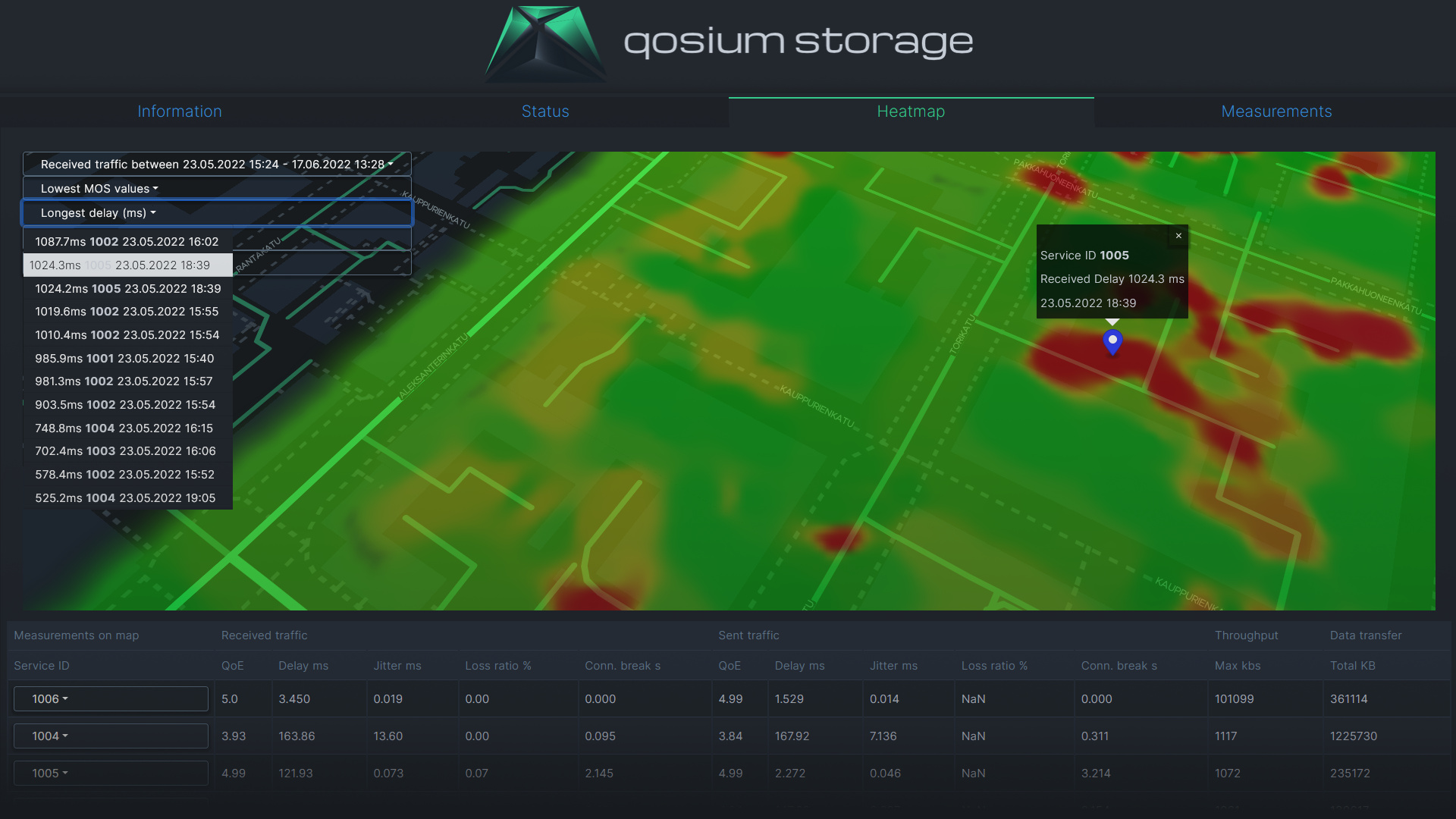This screenshot has width=1456, height=819.
Task: Select the 1019.6ms 1002 15:55 entry
Action: (x=127, y=312)
